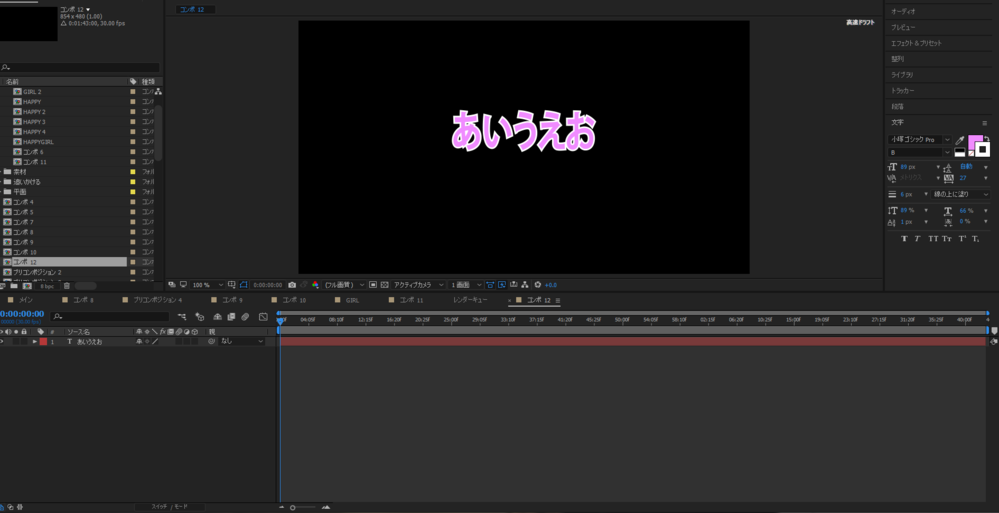
Task: Click the reset exposure icon
Action: coord(537,285)
